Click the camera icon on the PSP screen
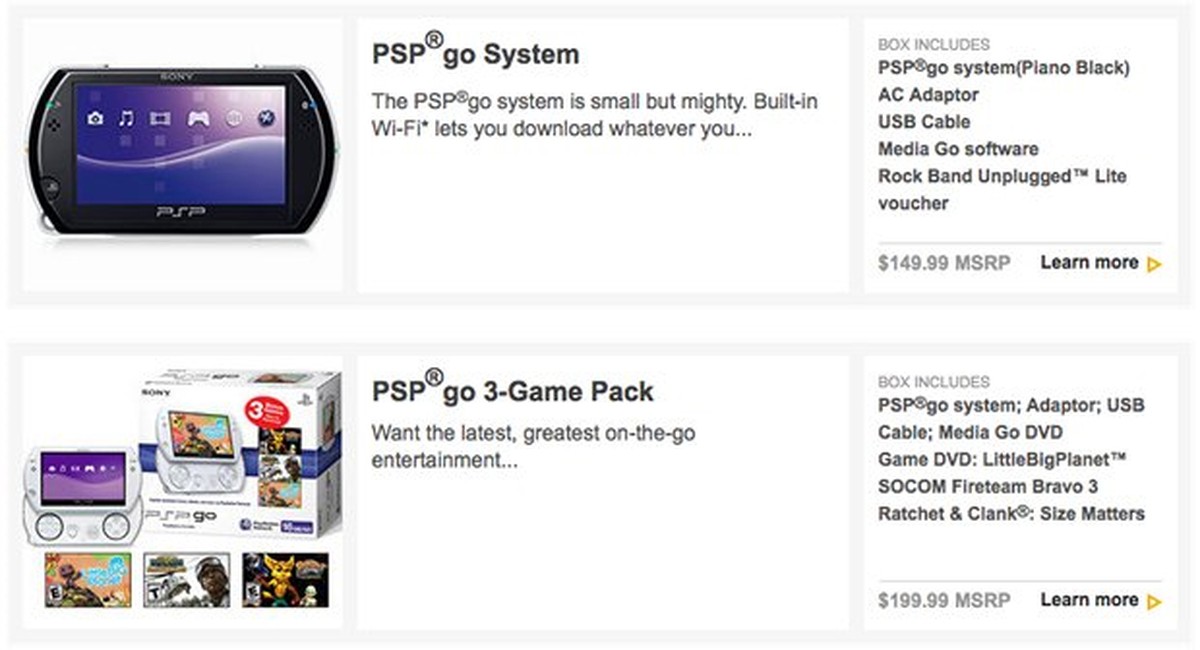 point(95,118)
